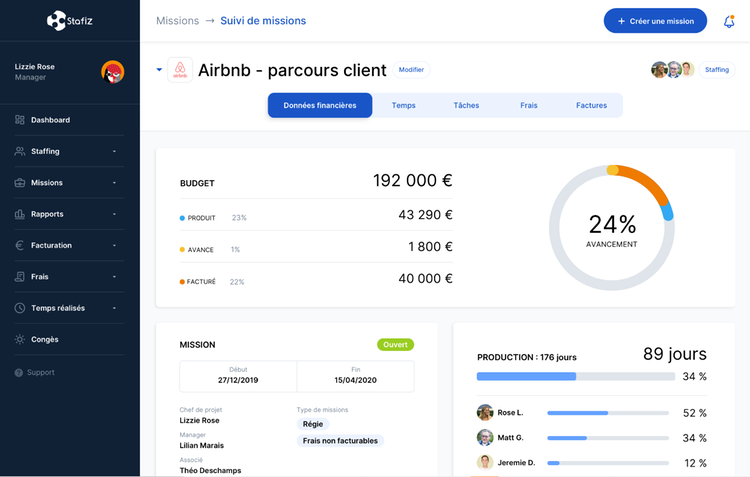This screenshot has width=750, height=477.
Task: Open the Dashboard from sidebar icon
Action: [20, 120]
